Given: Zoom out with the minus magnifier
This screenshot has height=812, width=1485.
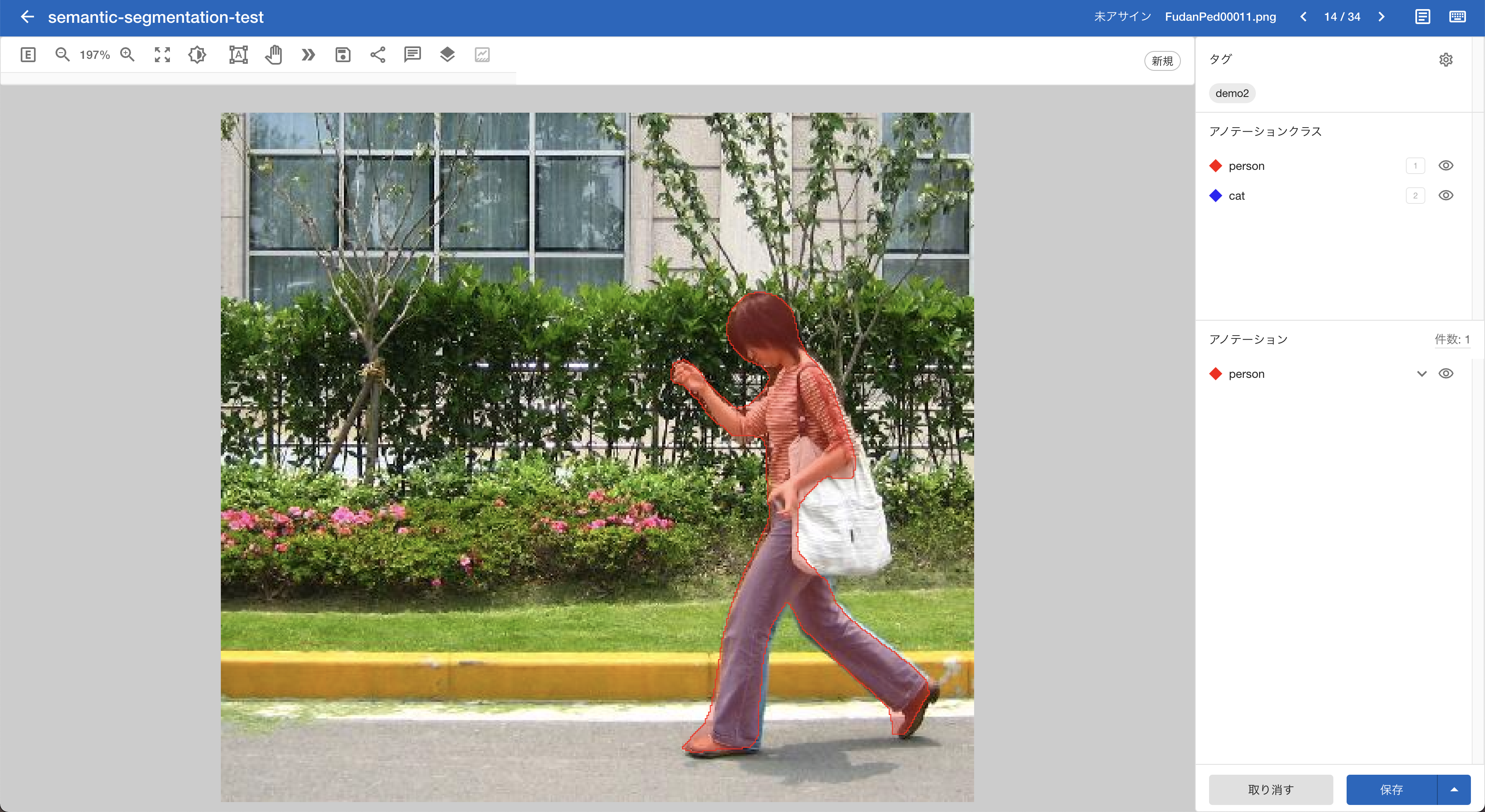Looking at the screenshot, I should [x=62, y=55].
